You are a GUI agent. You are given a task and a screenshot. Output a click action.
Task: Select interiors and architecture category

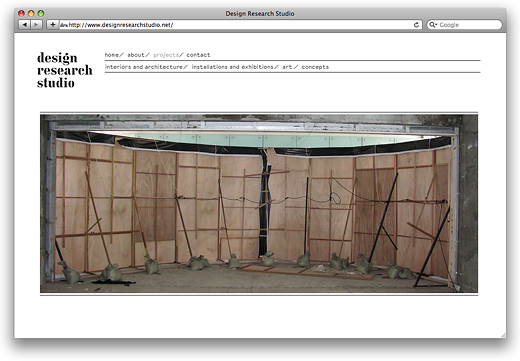click(144, 67)
